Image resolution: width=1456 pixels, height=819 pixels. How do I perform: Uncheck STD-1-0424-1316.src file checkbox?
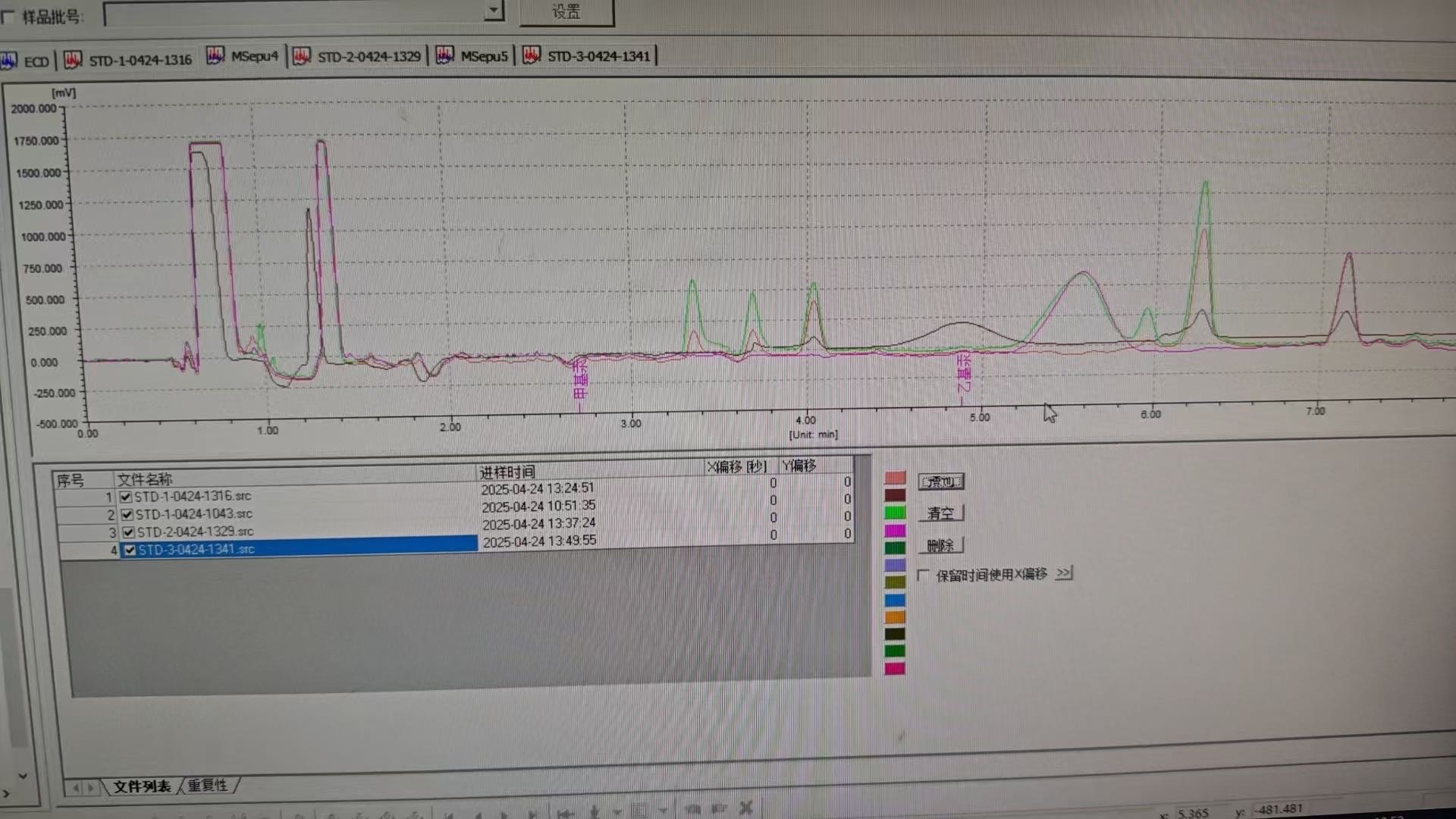click(x=126, y=497)
